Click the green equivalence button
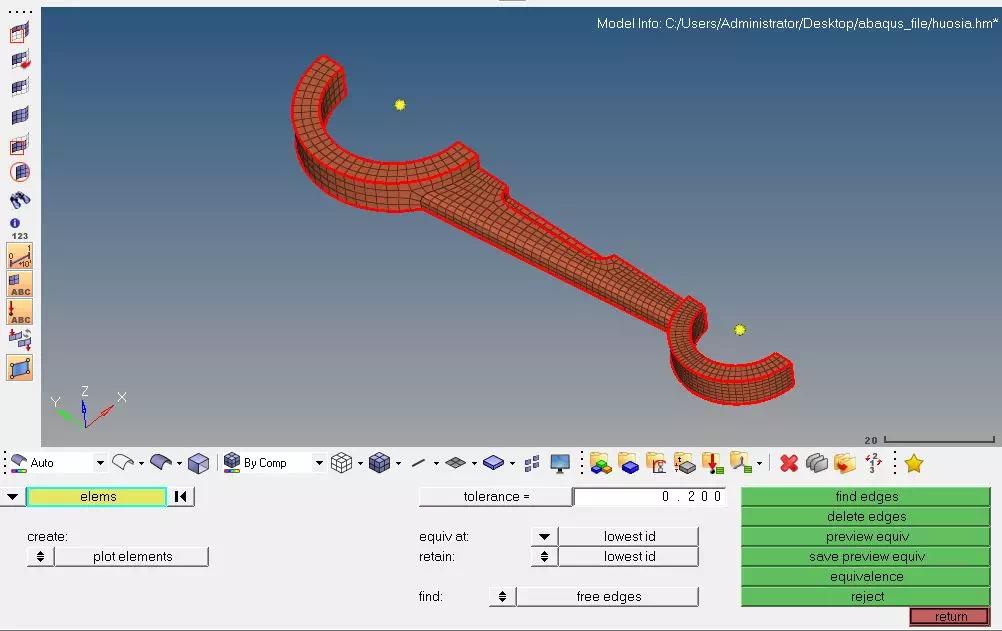Viewport: 1002px width, 631px height. (x=866, y=577)
